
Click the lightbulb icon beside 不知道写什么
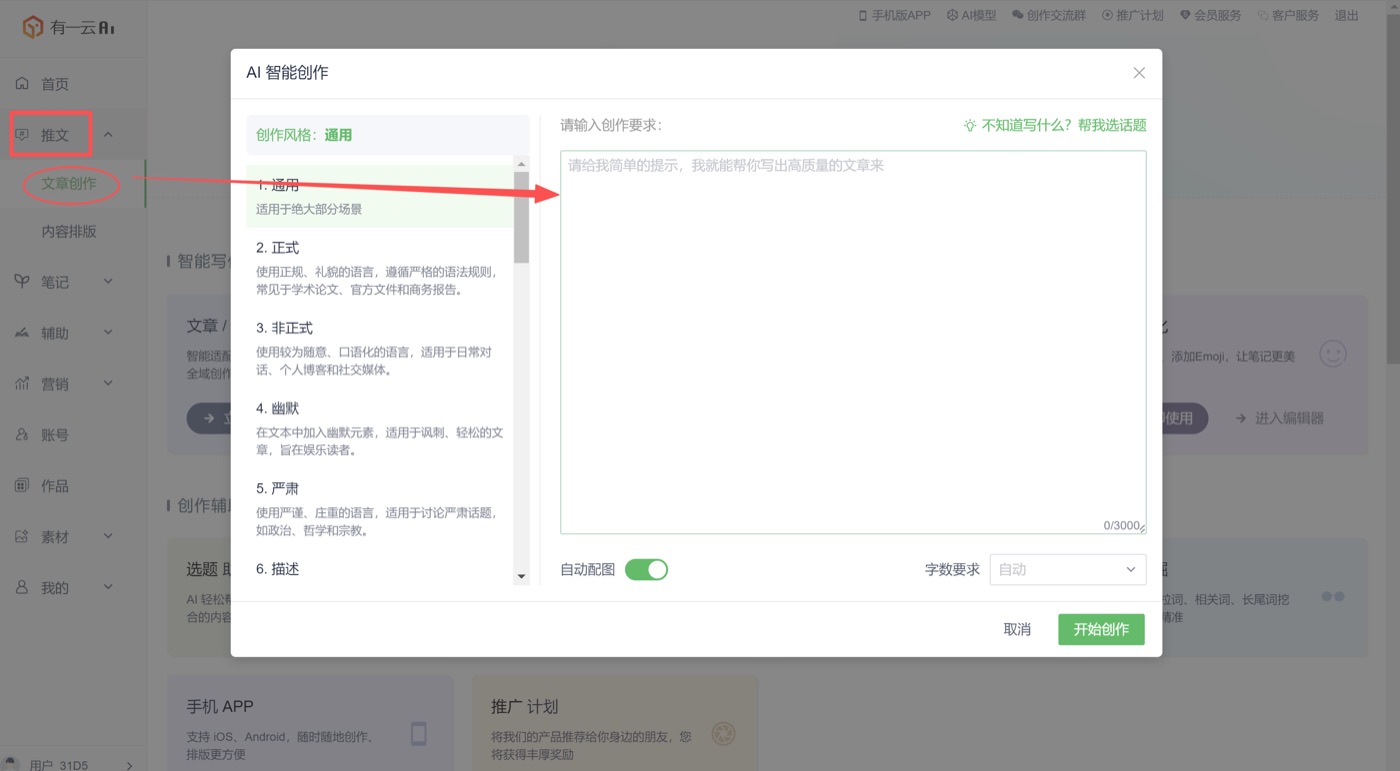pos(969,126)
